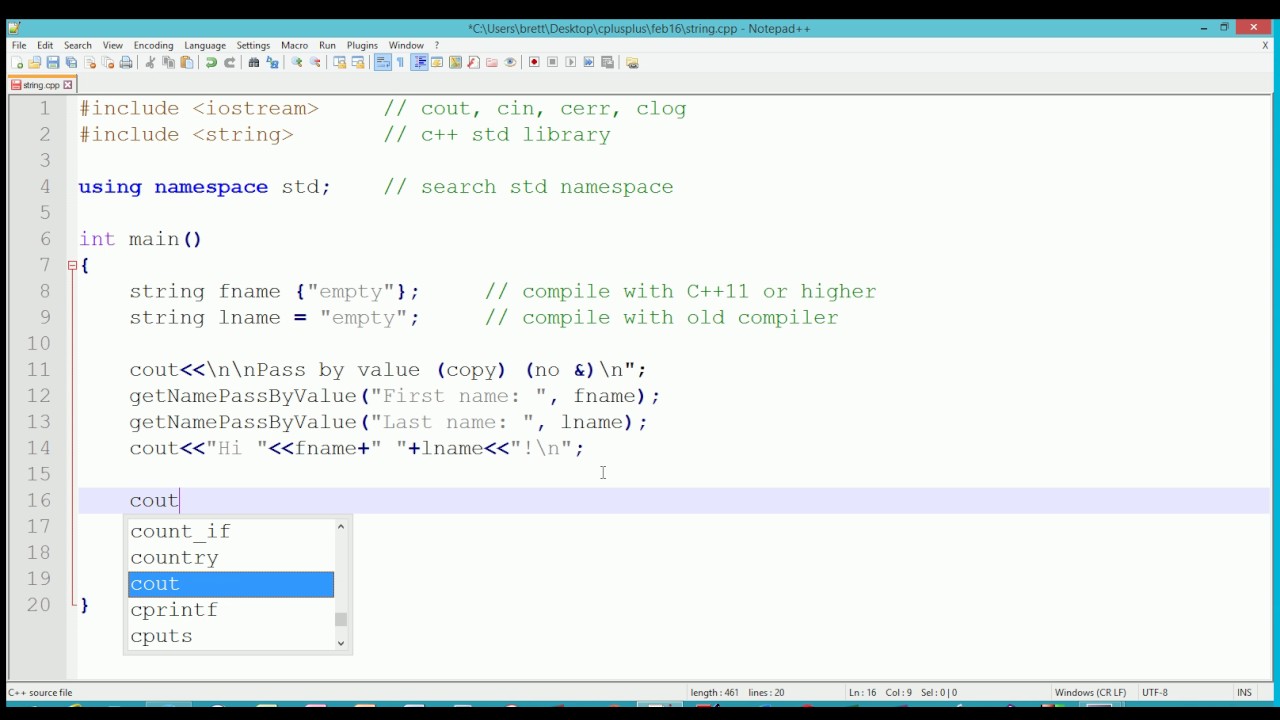Zoom in on the editor text
This screenshot has width=1280, height=720.
[297, 62]
